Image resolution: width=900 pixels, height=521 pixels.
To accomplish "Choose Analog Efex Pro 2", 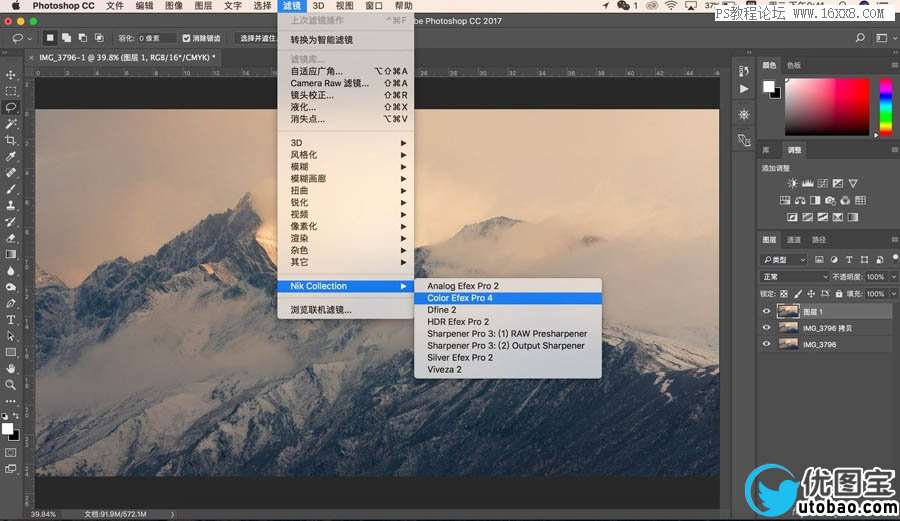I will pyautogui.click(x=507, y=286).
